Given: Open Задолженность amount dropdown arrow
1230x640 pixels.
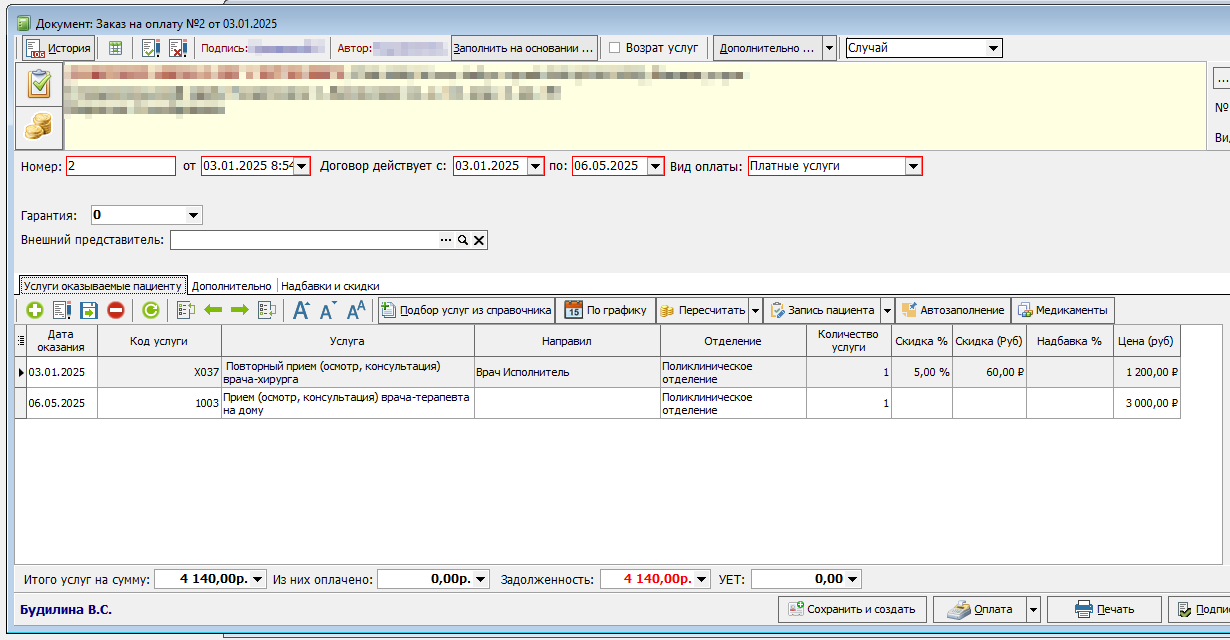Looking at the screenshot, I should click(702, 579).
